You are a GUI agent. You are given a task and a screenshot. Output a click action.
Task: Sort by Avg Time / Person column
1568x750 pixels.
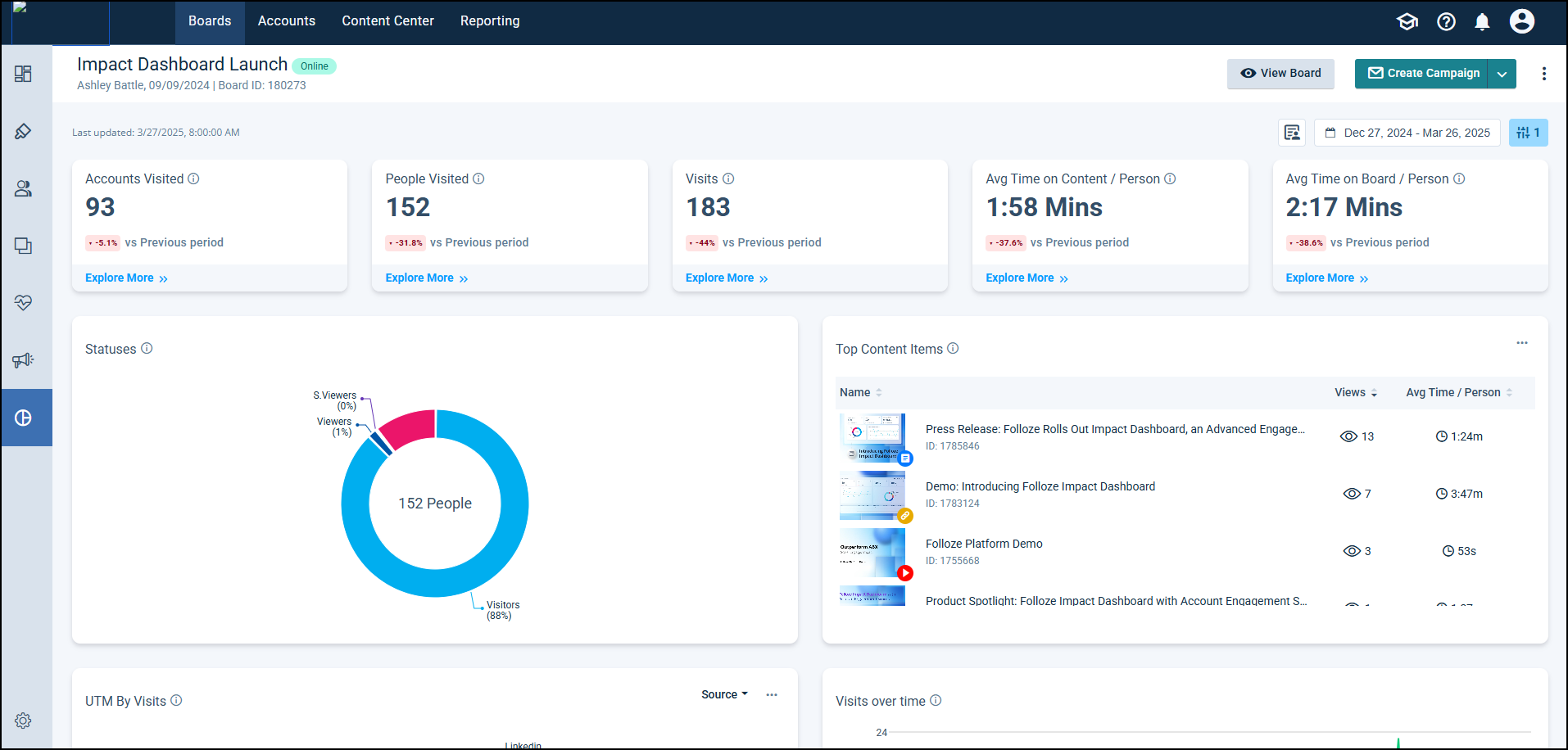tap(1459, 393)
